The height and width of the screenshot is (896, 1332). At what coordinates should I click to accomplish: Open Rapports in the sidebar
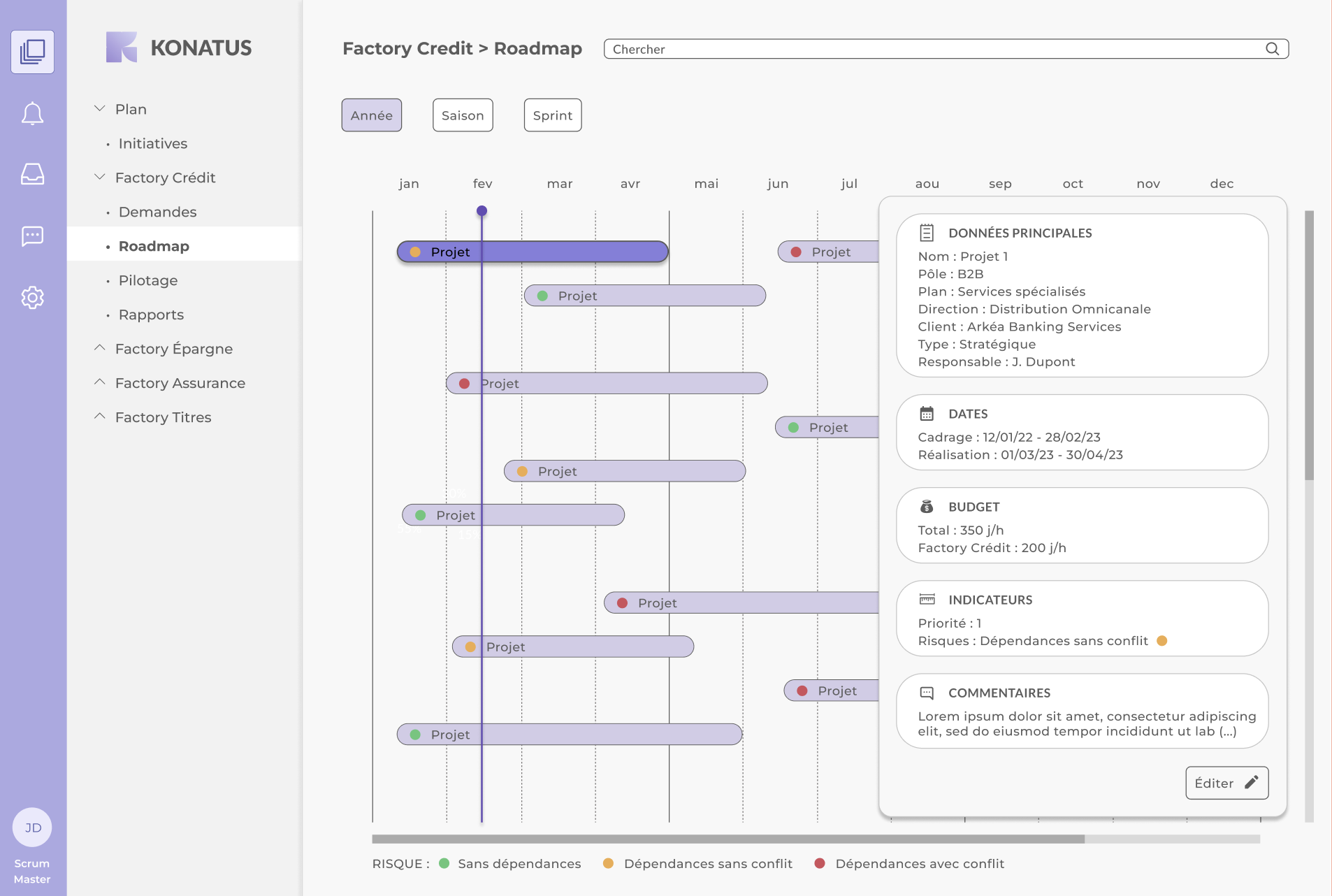pyautogui.click(x=151, y=315)
